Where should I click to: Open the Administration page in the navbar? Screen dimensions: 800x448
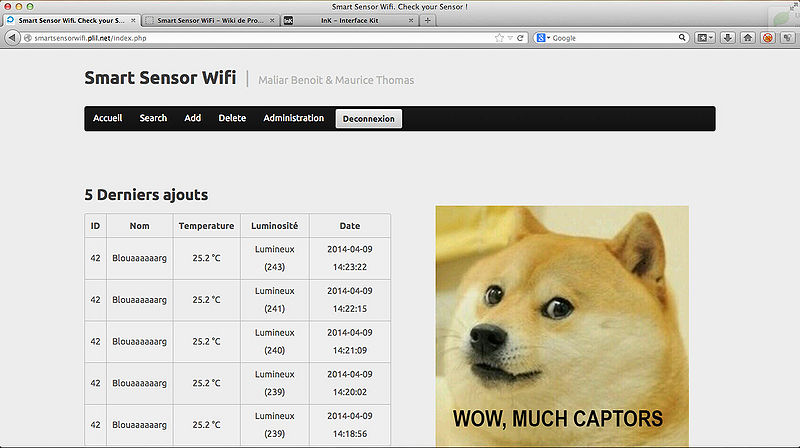293,118
